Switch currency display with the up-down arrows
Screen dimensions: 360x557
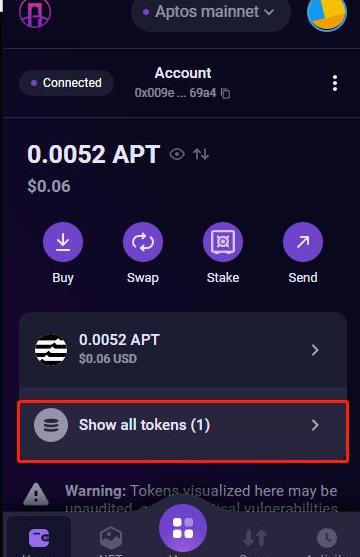pos(201,154)
